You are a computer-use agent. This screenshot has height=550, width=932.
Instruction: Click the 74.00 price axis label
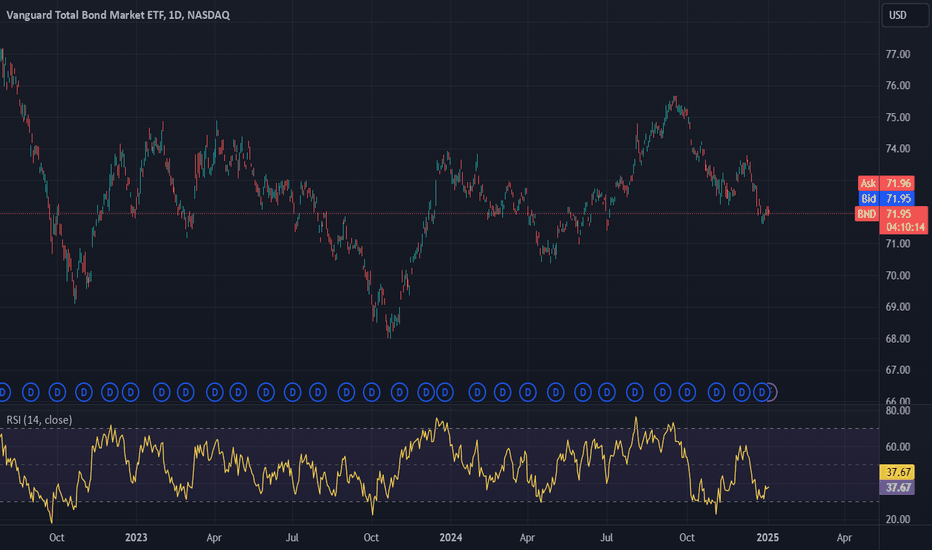pyautogui.click(x=898, y=149)
